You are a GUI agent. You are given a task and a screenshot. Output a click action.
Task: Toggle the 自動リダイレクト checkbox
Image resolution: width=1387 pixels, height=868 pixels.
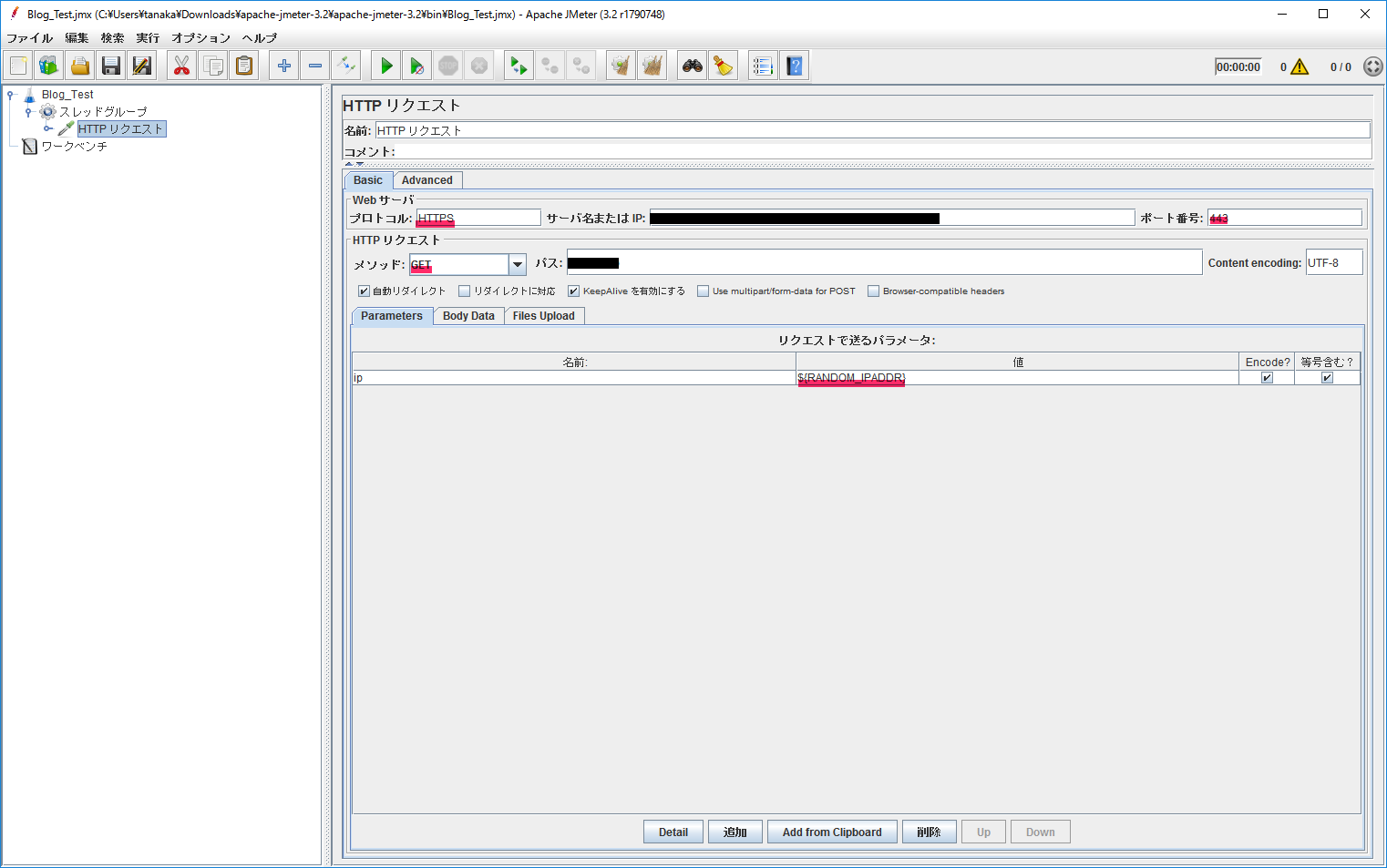tap(365, 291)
